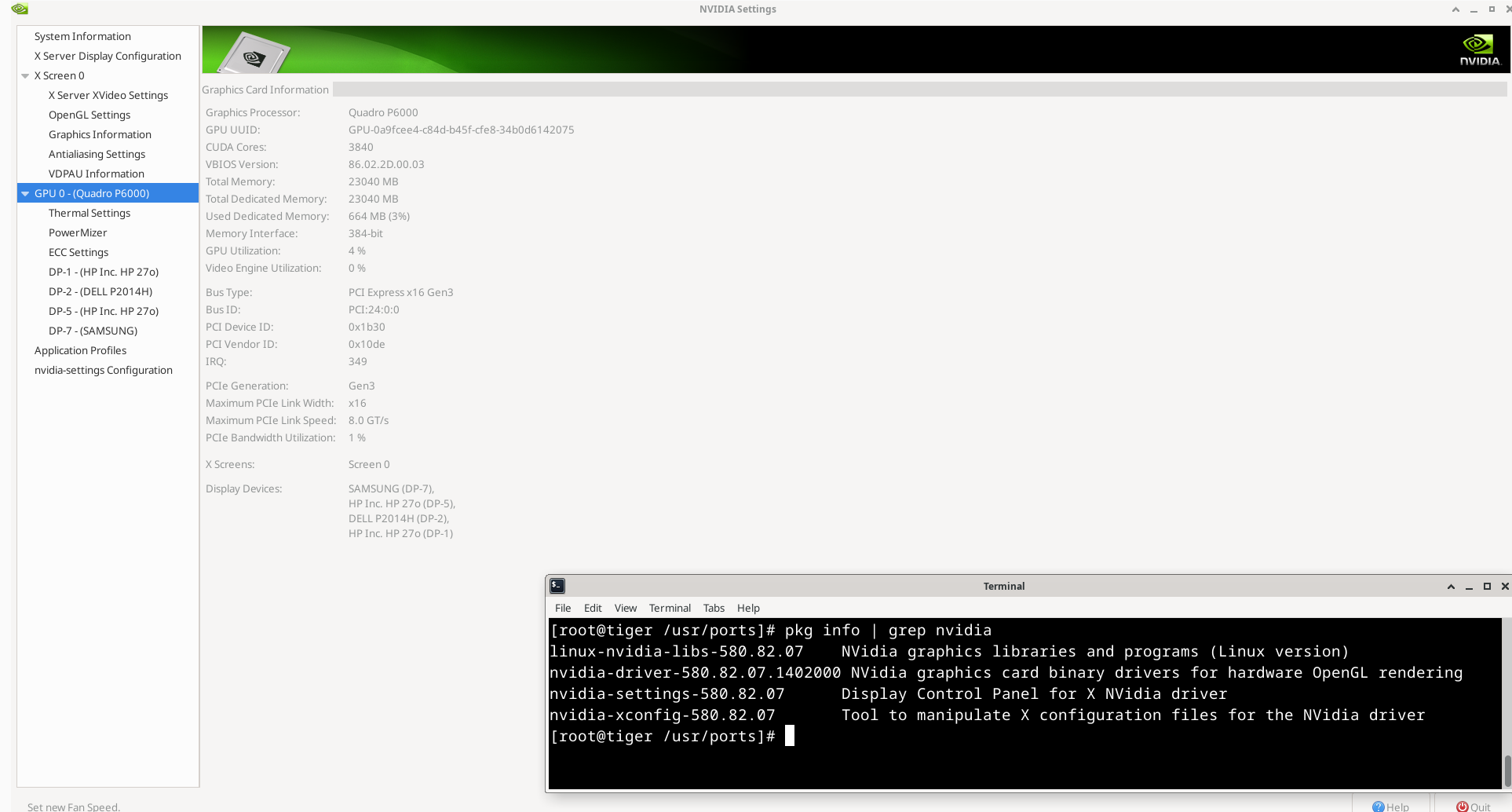Click the Quit button in NVIDIA Settings

pyautogui.click(x=1474, y=806)
